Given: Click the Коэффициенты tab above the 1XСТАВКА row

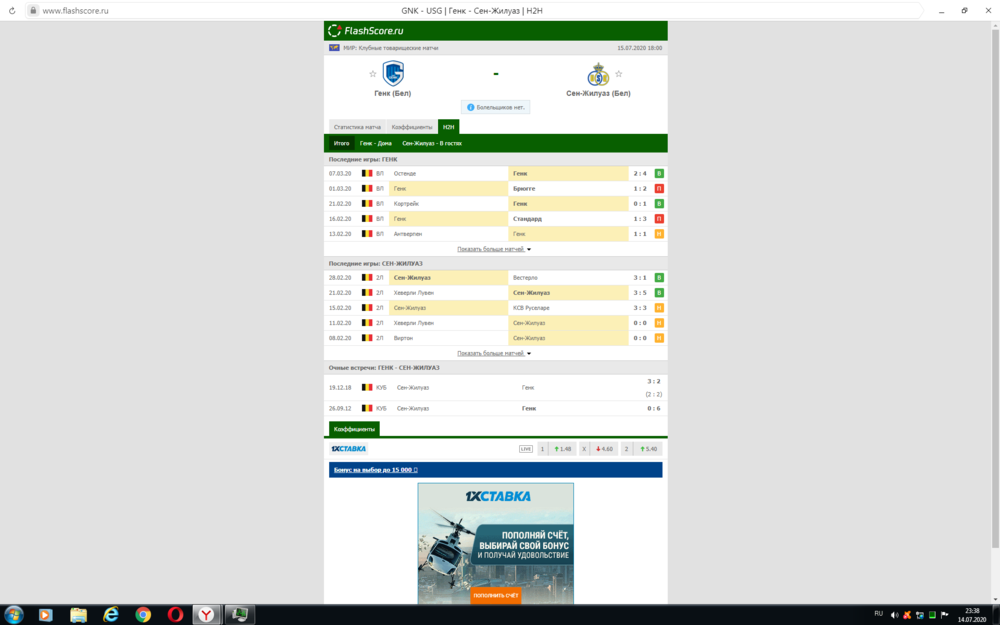Looking at the screenshot, I should click(354, 429).
